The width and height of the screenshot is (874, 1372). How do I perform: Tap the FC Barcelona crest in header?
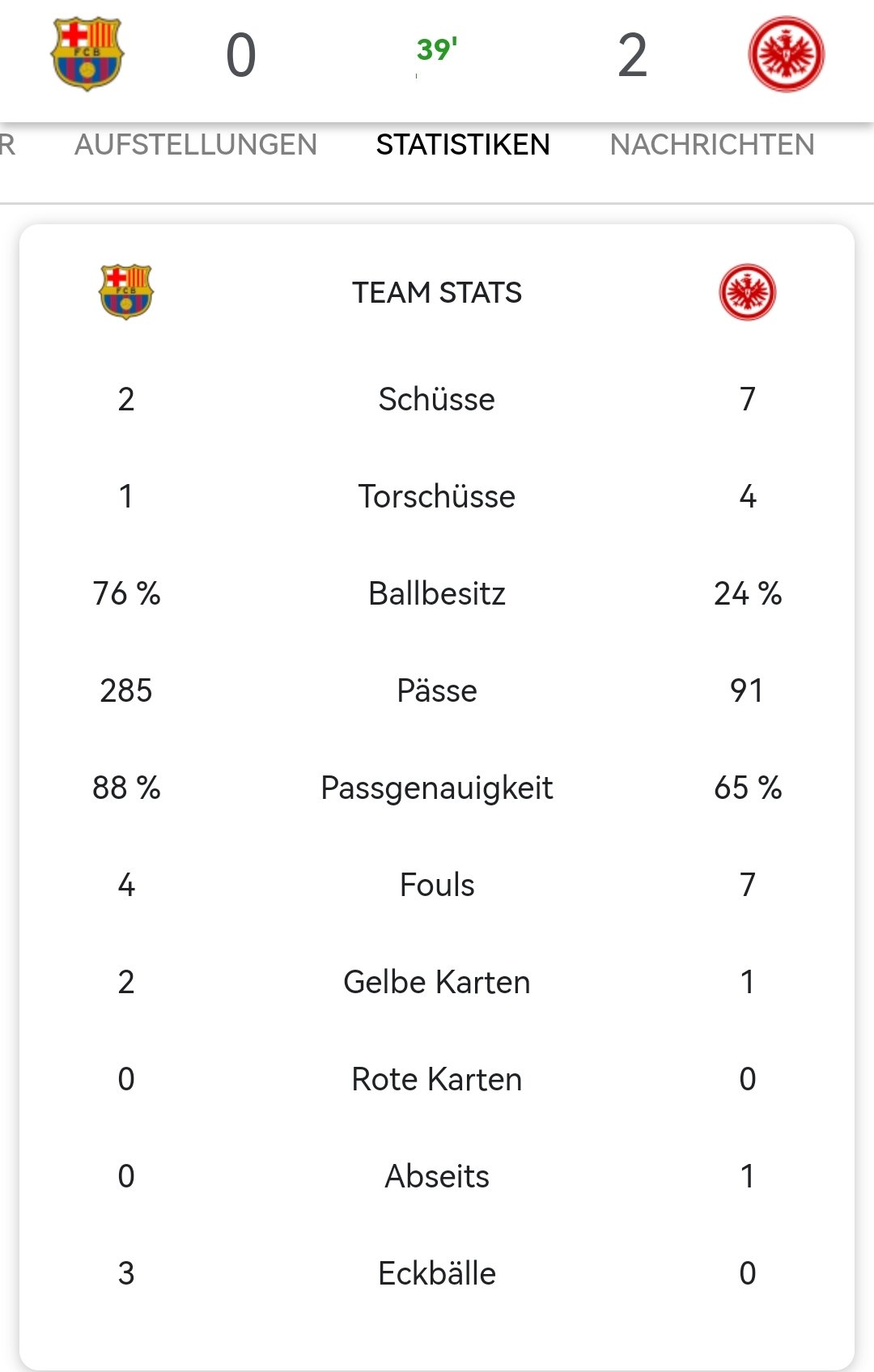(x=87, y=54)
